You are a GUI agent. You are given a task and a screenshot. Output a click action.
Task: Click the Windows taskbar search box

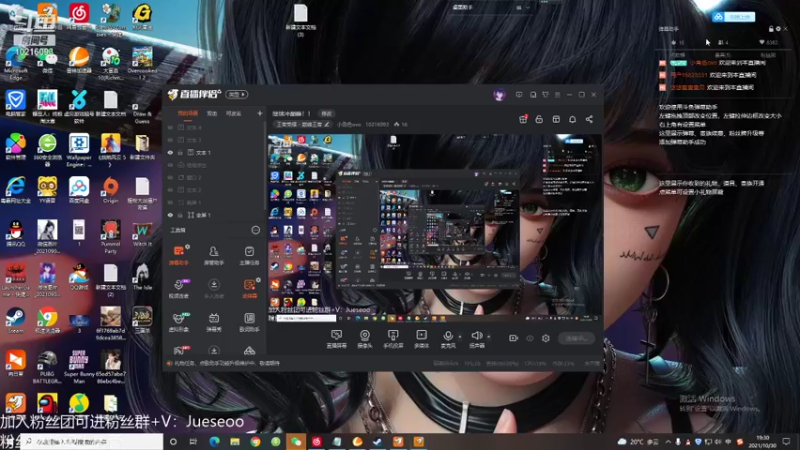92,441
